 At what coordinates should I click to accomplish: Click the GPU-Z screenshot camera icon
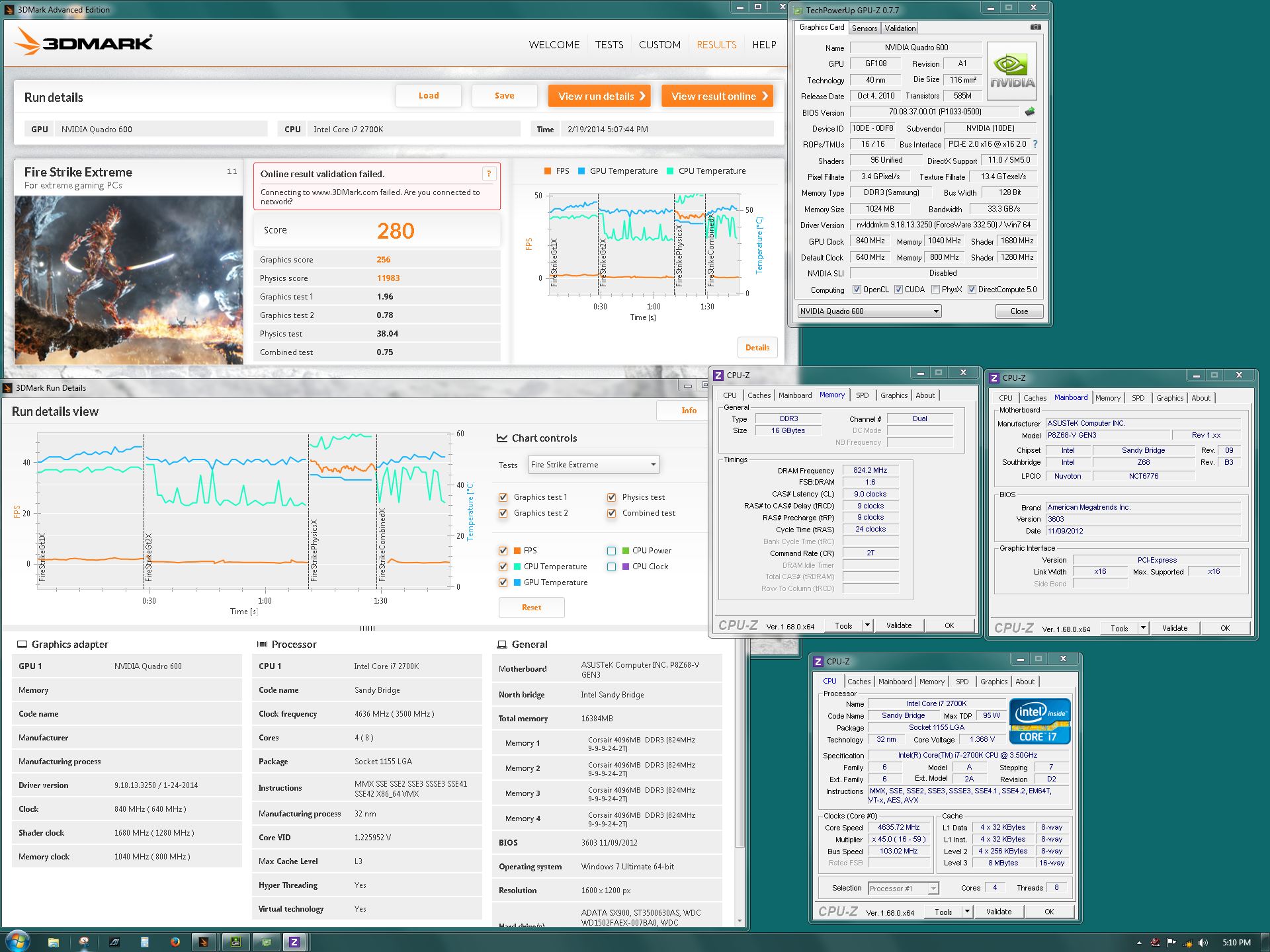(1035, 27)
